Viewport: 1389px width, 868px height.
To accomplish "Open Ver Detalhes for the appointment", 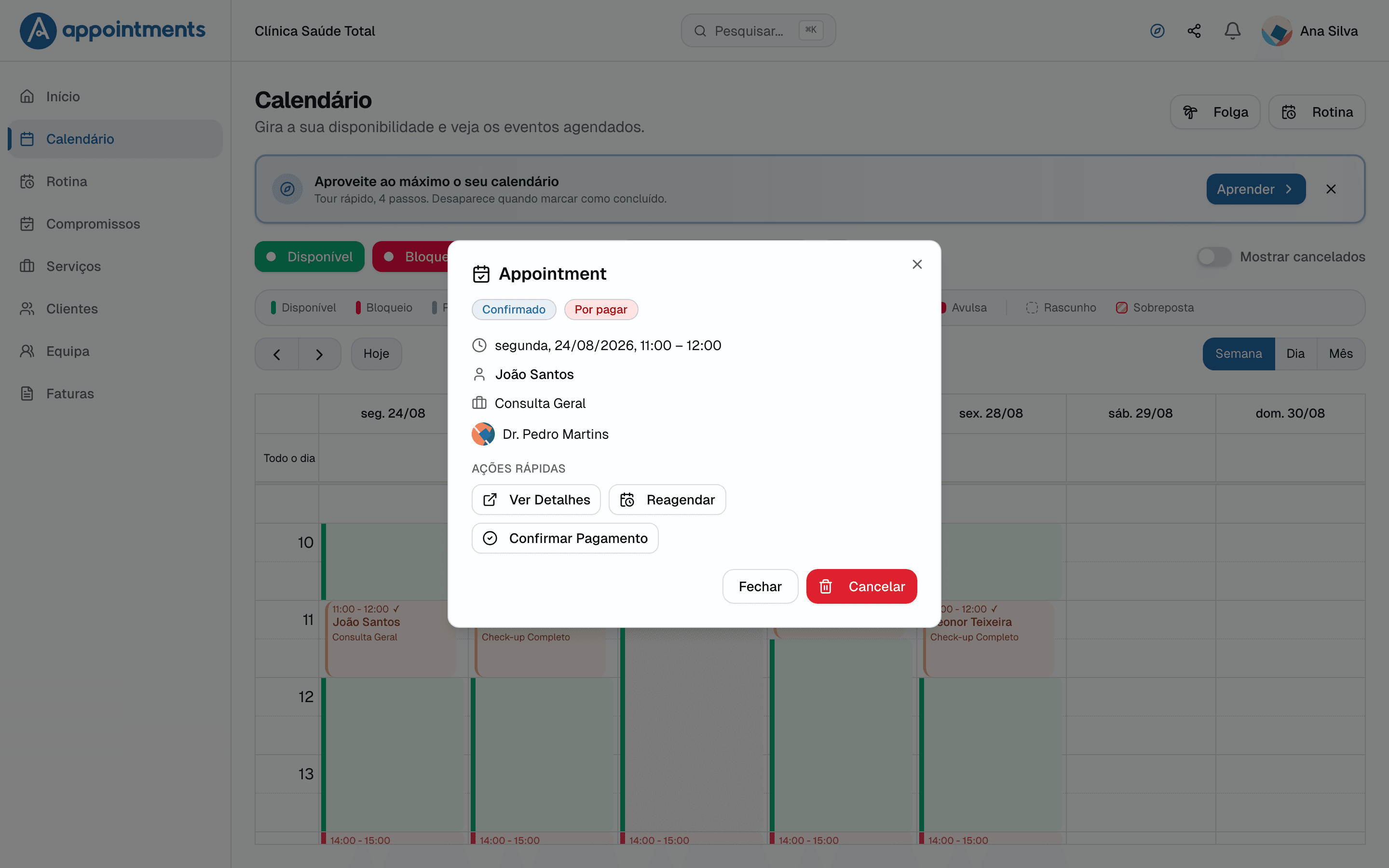I will tap(536, 500).
